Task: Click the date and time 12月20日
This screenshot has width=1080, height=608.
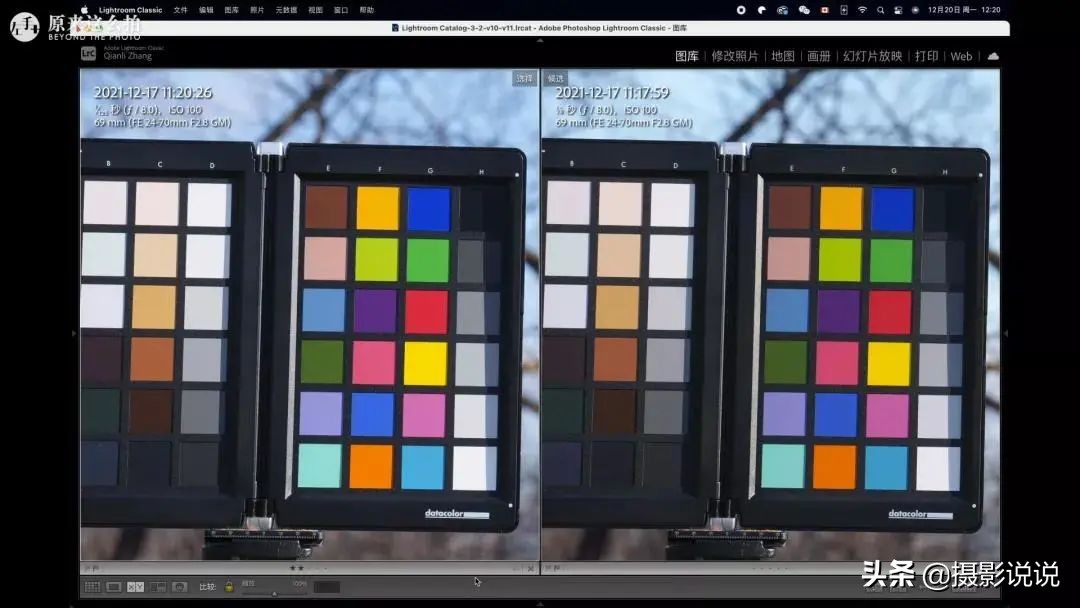Action: pyautogui.click(x=964, y=10)
